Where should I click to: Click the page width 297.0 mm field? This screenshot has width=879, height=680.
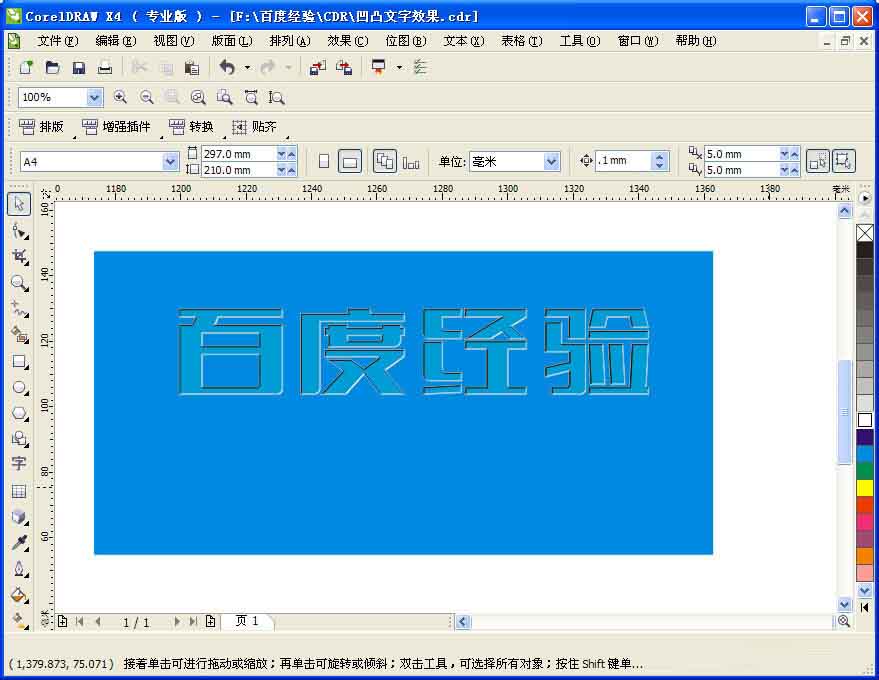point(239,154)
